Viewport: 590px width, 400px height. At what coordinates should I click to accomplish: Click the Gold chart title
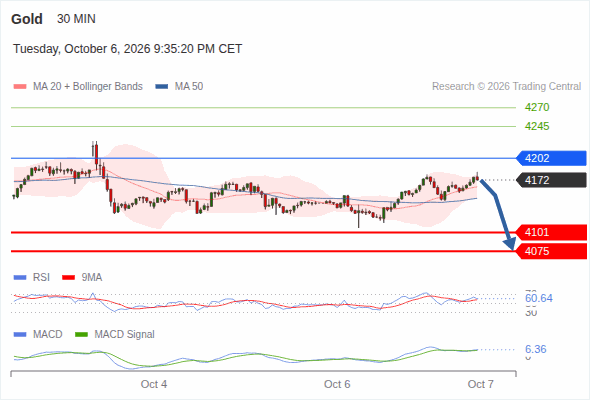click(27, 19)
